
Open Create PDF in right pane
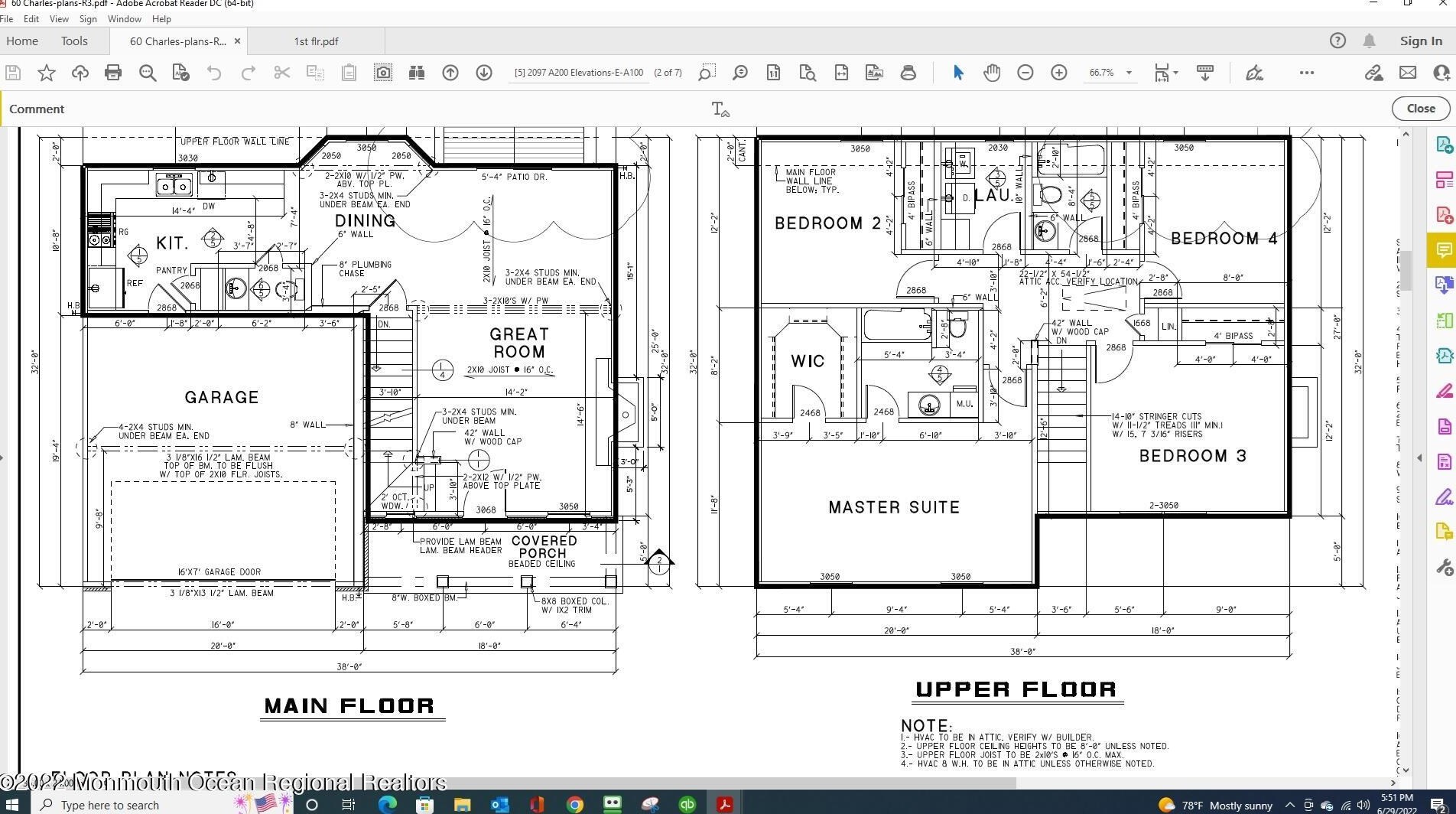pos(1444,215)
